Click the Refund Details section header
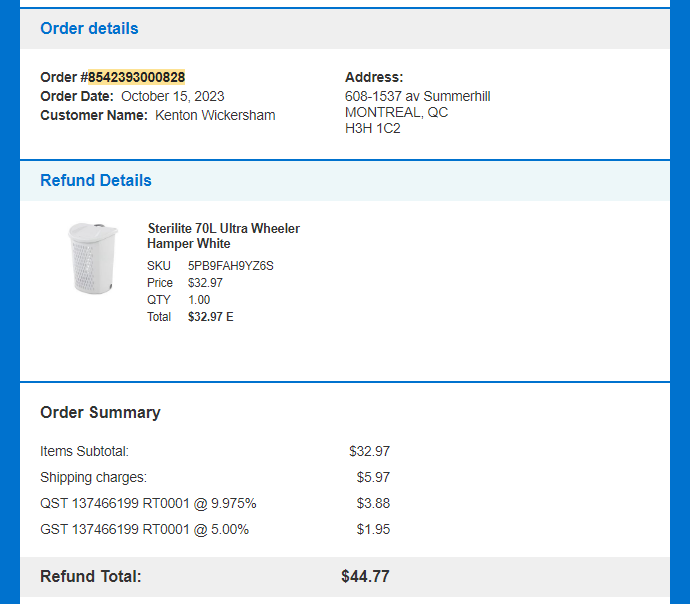Screen dimensions: 690x604 [96, 180]
